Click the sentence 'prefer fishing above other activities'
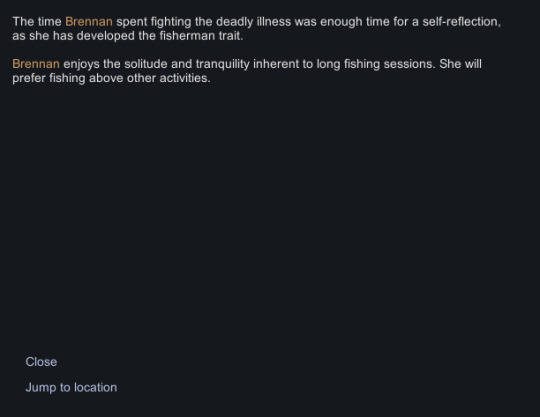The height and width of the screenshot is (417, 540). tap(110, 78)
